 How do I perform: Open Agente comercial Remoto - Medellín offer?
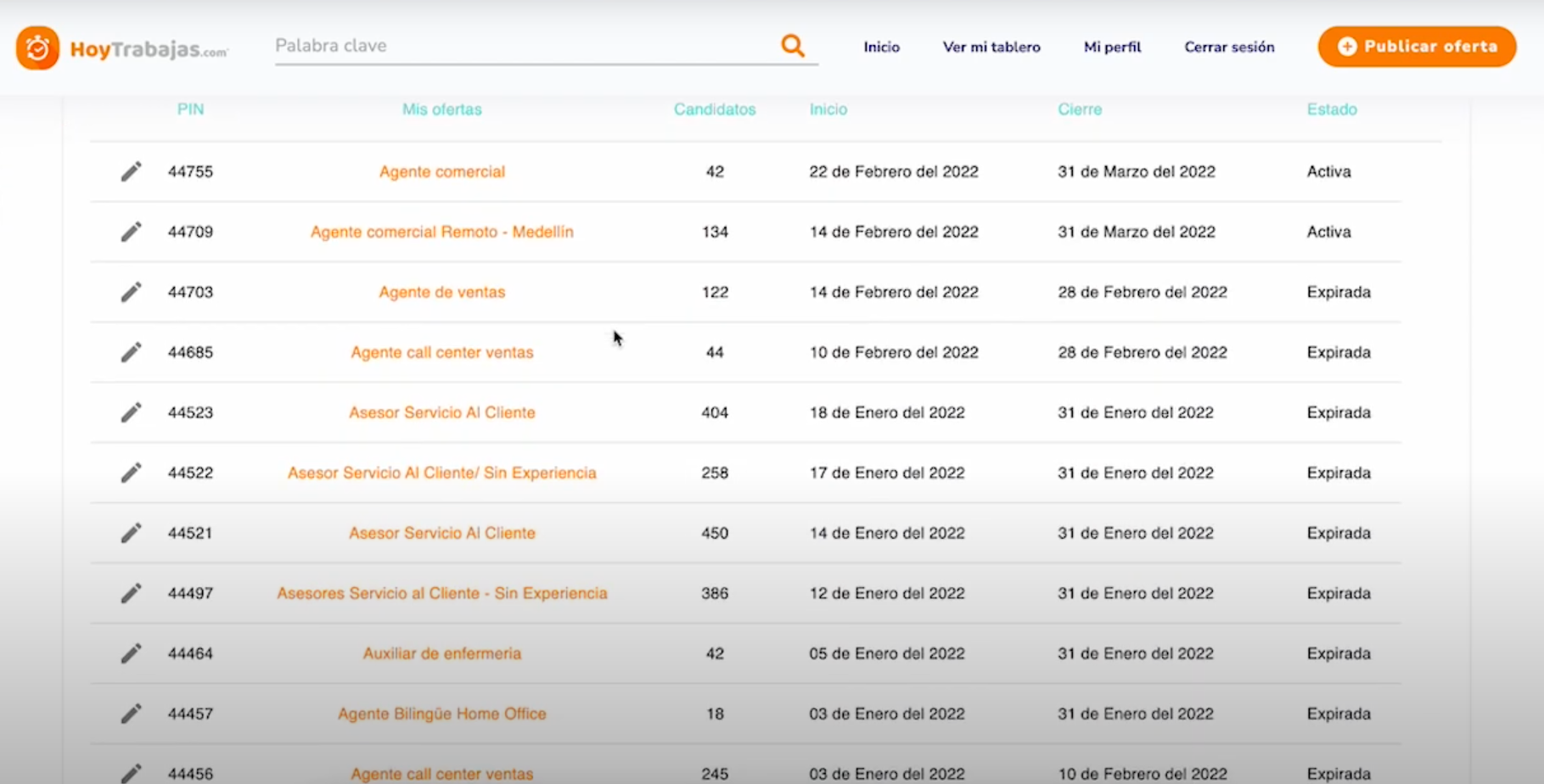coord(441,232)
